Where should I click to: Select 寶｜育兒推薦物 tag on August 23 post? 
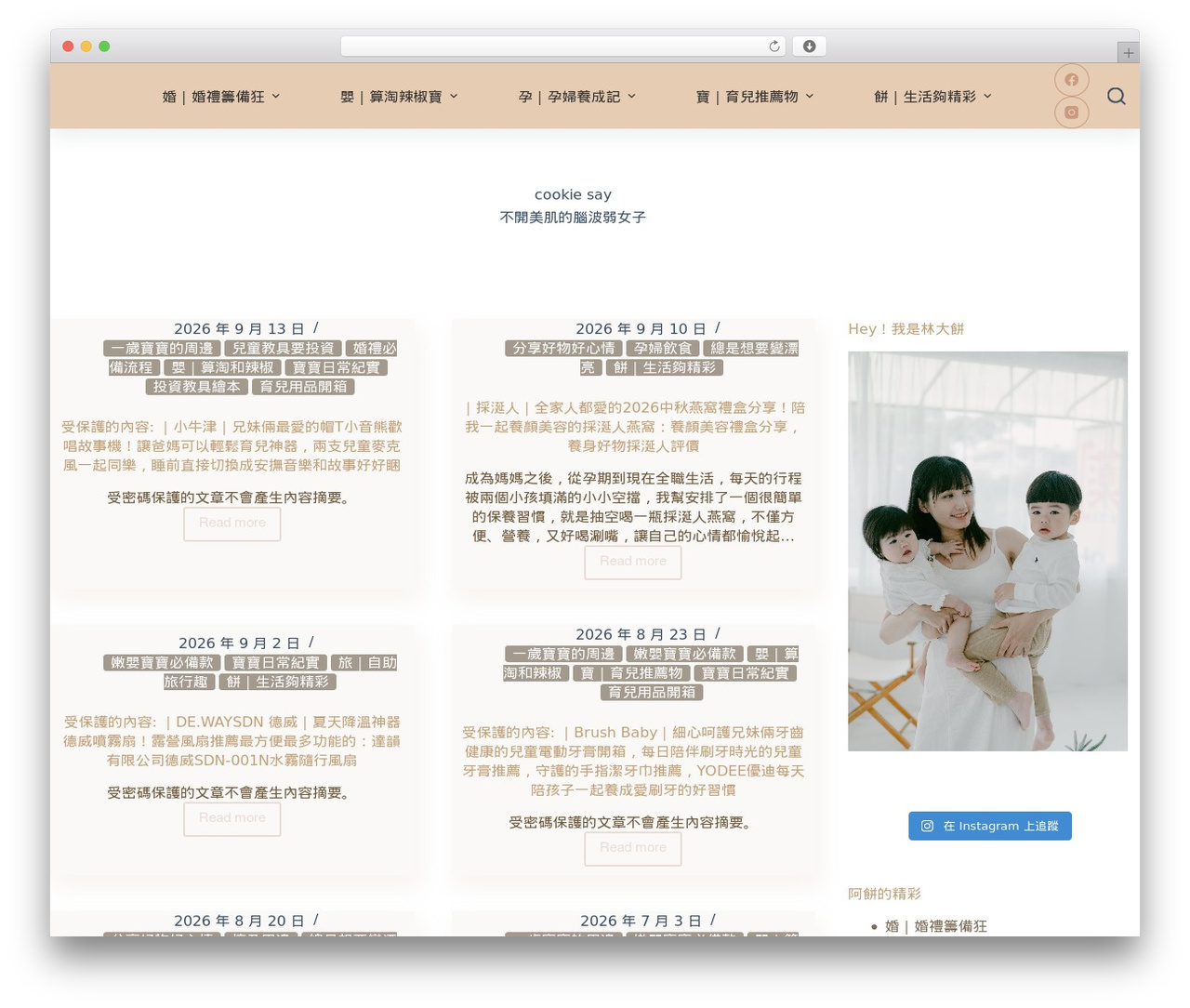click(631, 673)
